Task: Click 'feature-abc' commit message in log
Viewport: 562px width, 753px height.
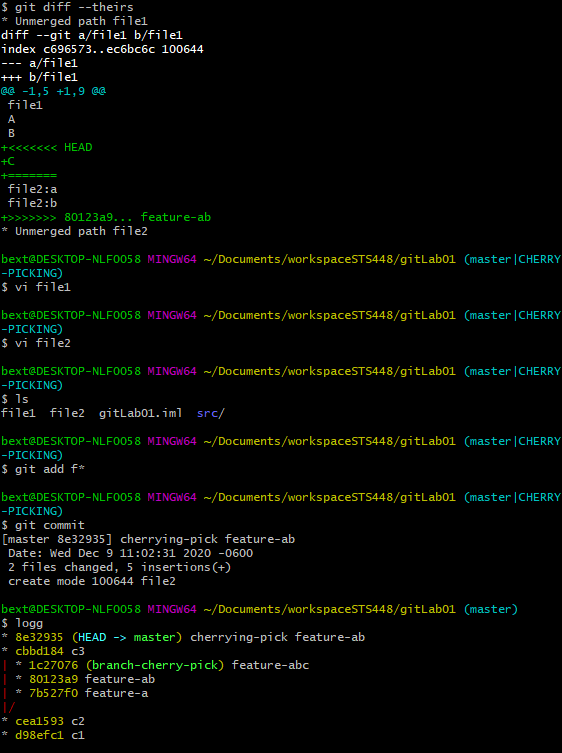Action: point(270,665)
